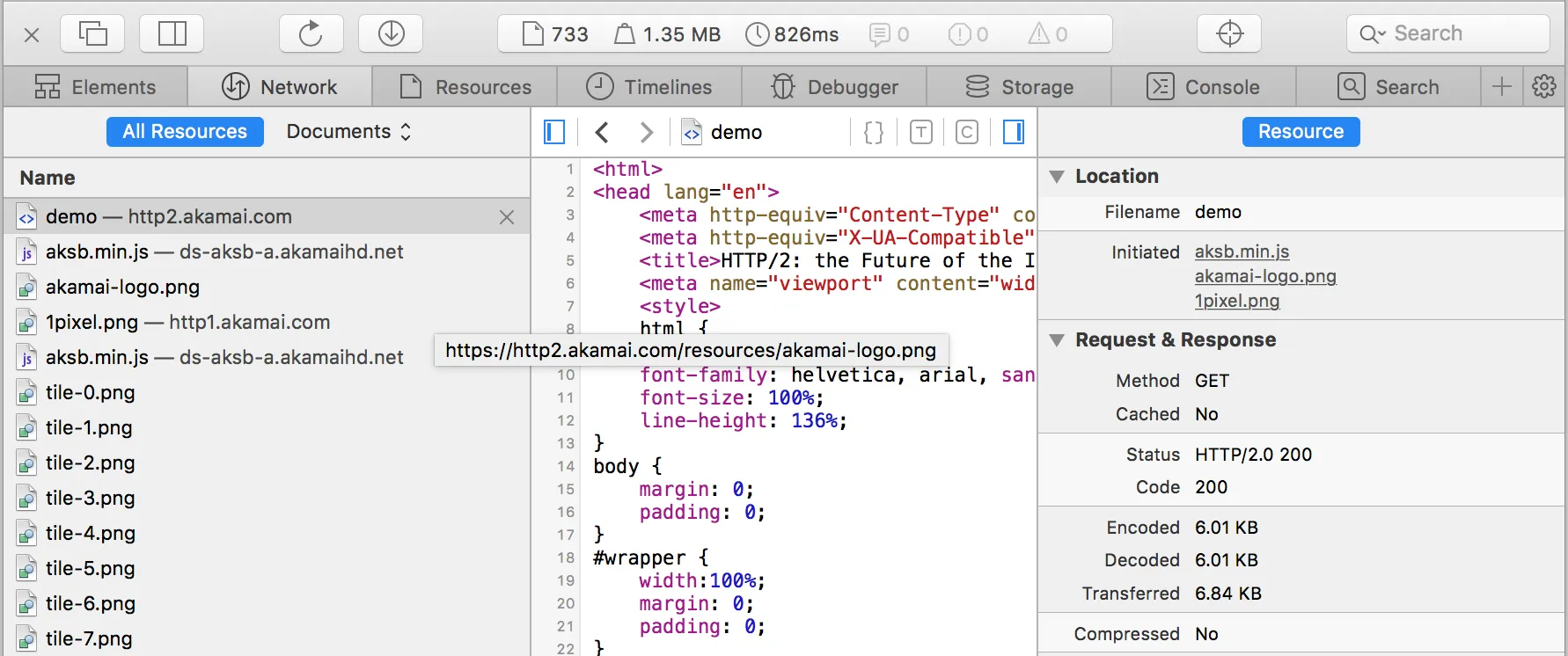Toggle the split console drawer button
Screen dimensions: 1568x656
coord(172,34)
